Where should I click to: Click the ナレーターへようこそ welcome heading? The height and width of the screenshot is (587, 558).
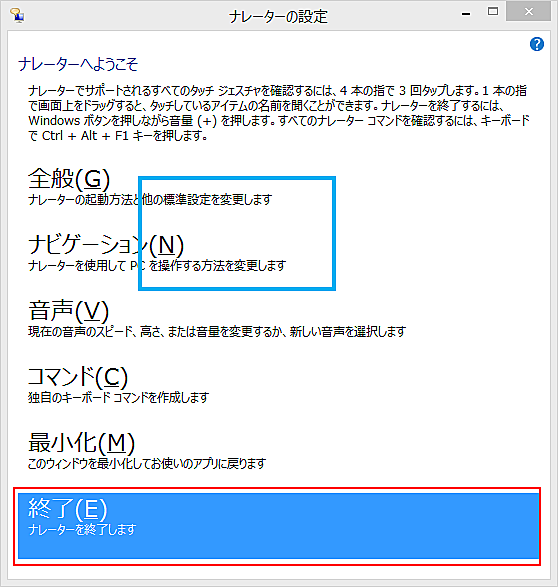pos(78,64)
